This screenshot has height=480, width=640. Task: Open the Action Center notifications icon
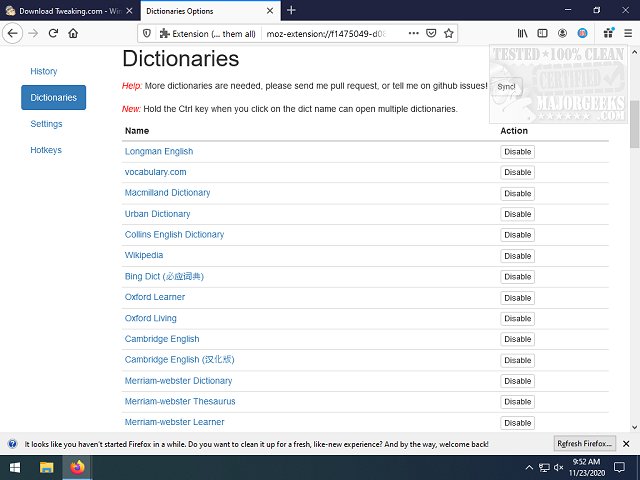point(620,467)
